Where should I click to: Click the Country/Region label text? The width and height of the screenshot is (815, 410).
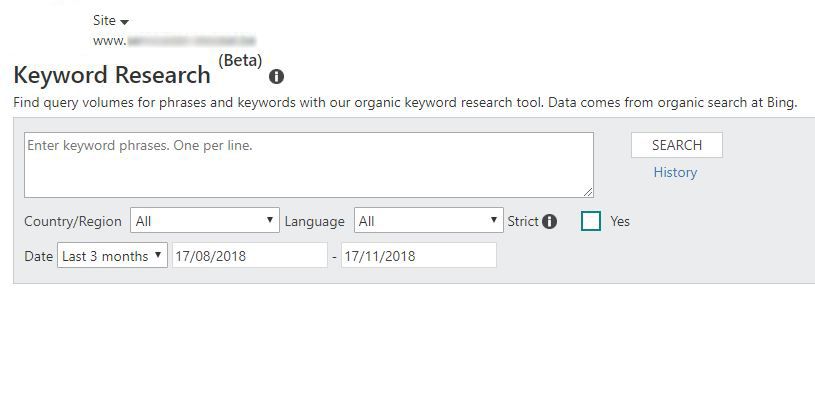click(73, 221)
